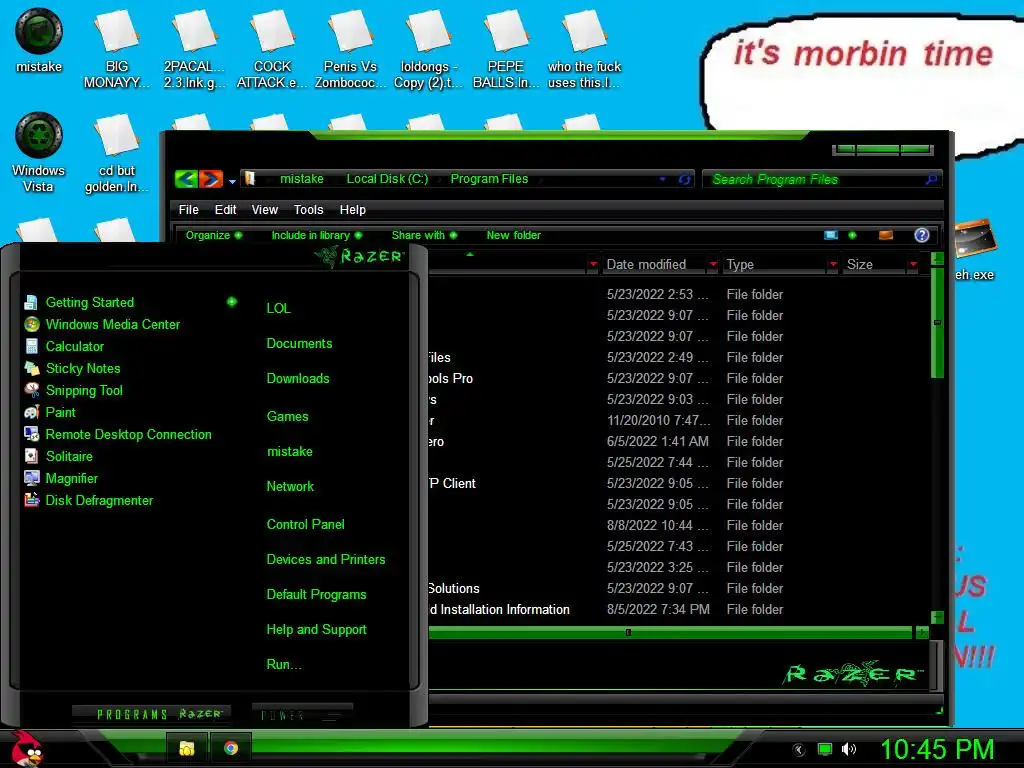
Task: Expand the Include in library dropdown
Action: click(316, 235)
